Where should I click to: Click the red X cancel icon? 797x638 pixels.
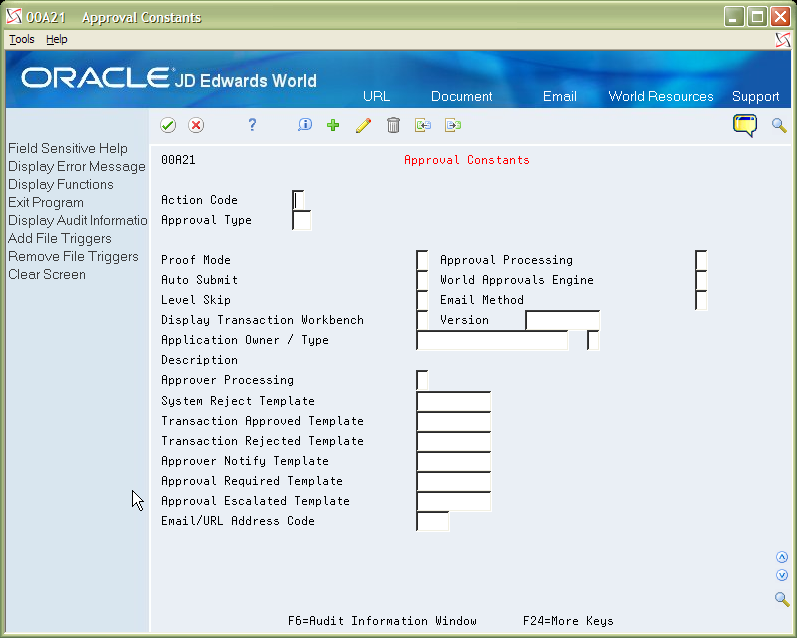click(196, 125)
